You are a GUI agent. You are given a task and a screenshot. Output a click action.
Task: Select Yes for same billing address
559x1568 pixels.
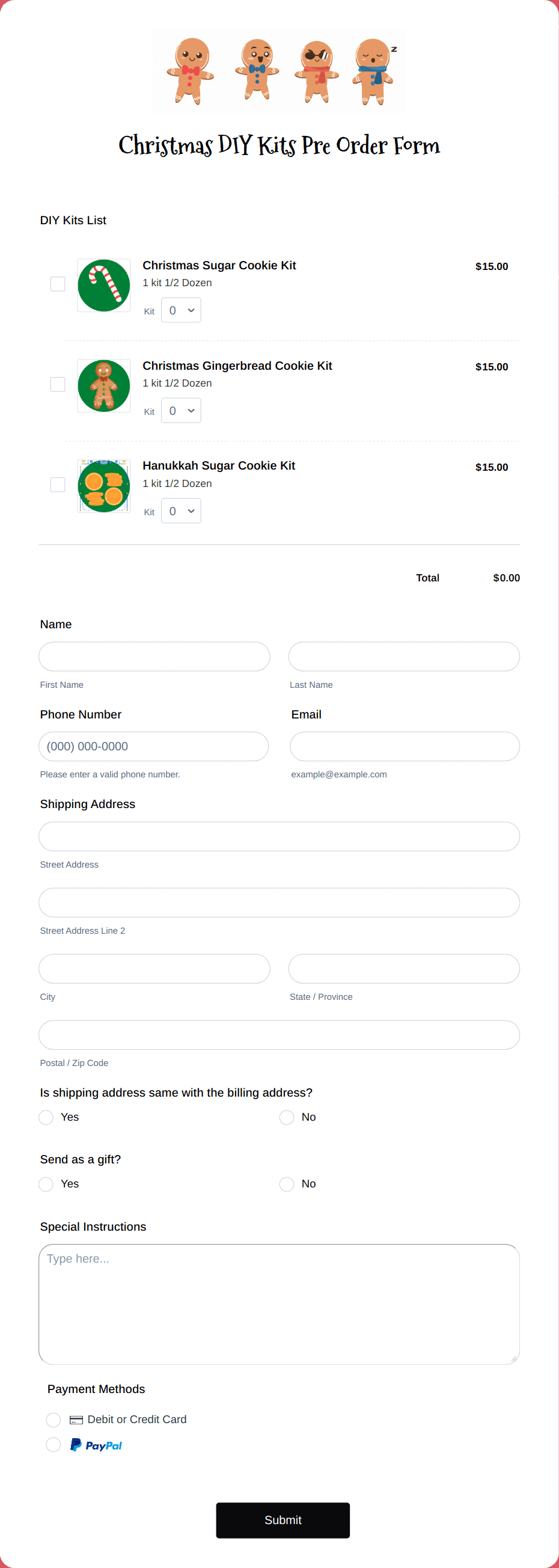click(46, 1118)
